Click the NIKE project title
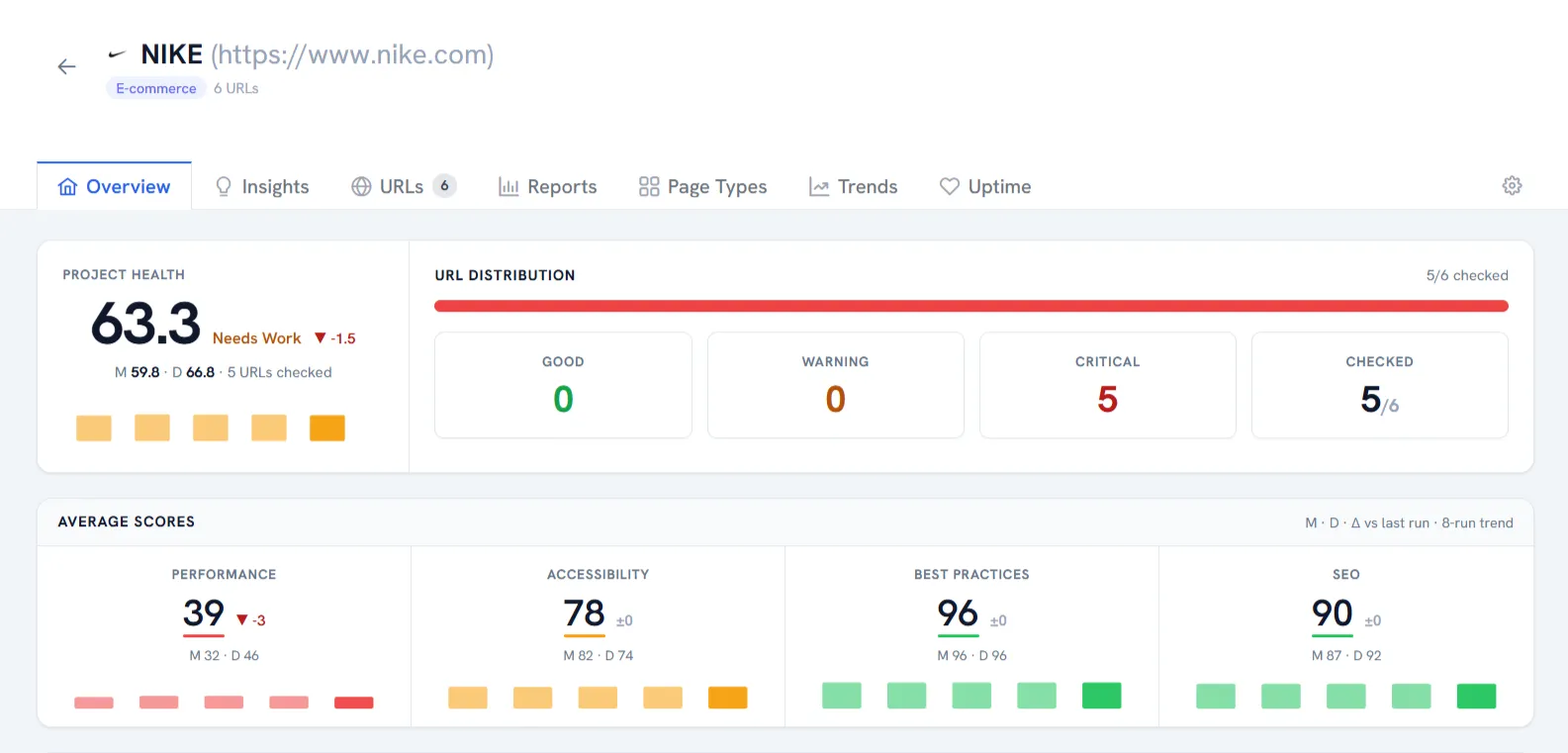Image resolution: width=1568 pixels, height=753 pixels. pos(171,54)
